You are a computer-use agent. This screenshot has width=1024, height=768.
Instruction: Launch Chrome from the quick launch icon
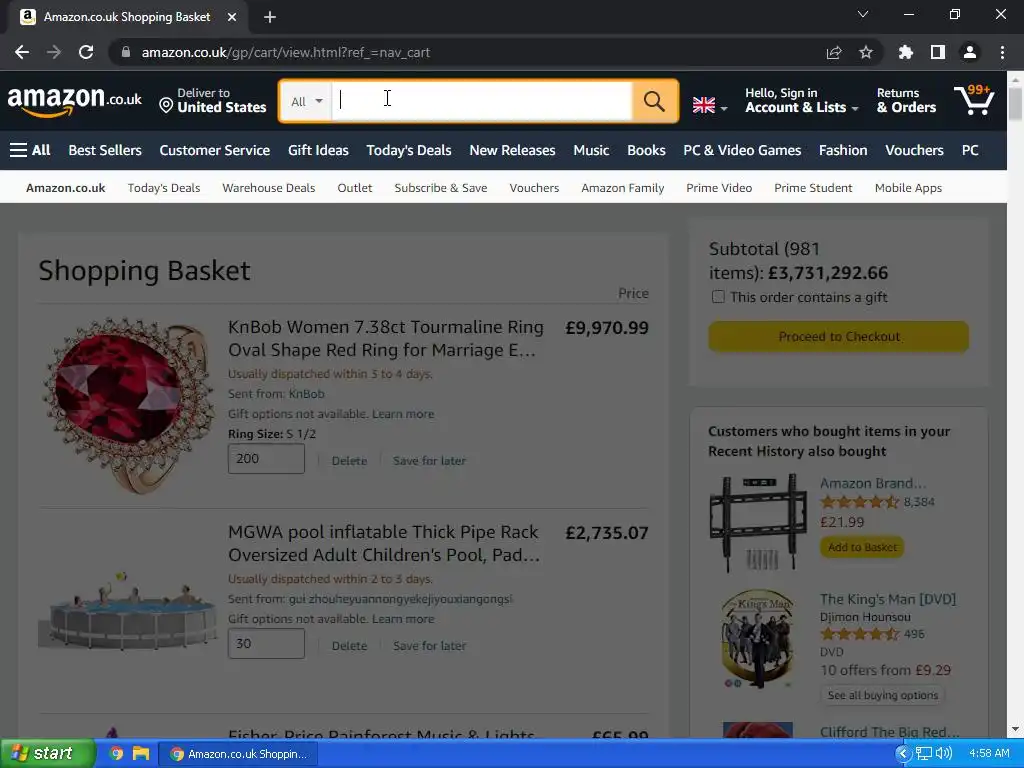116,754
